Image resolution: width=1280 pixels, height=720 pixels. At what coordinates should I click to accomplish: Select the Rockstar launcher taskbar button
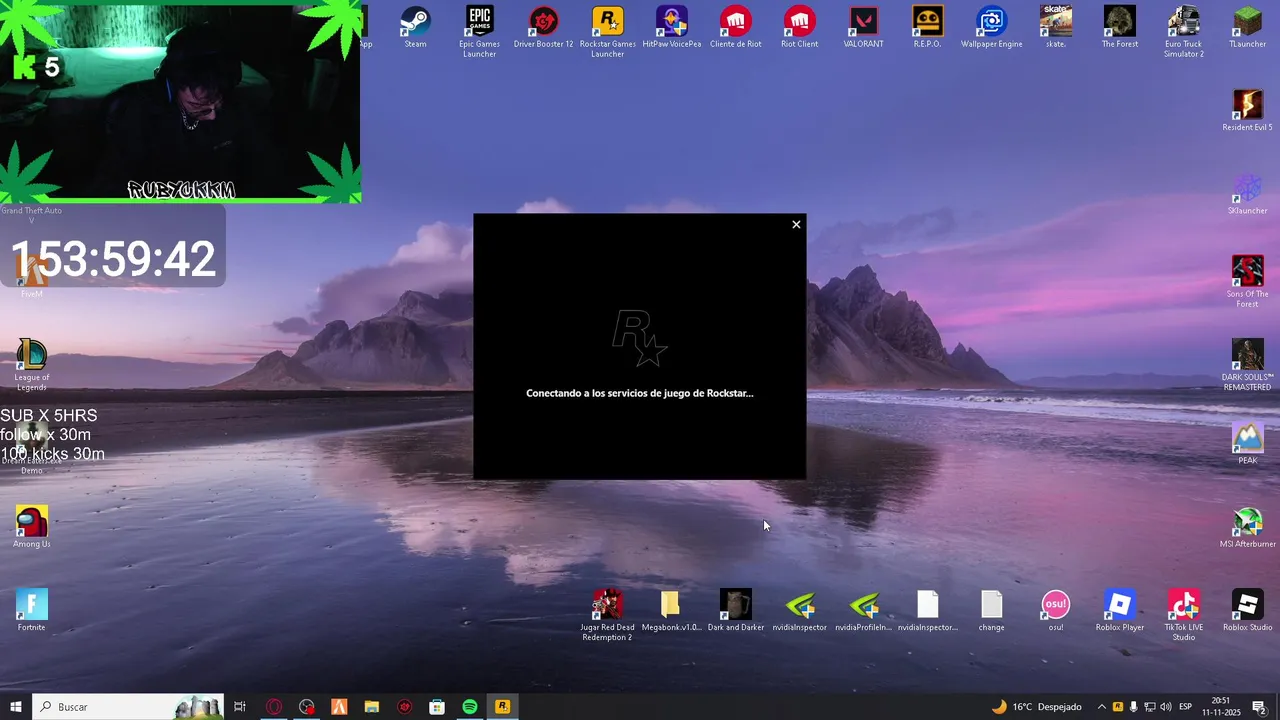[502, 707]
